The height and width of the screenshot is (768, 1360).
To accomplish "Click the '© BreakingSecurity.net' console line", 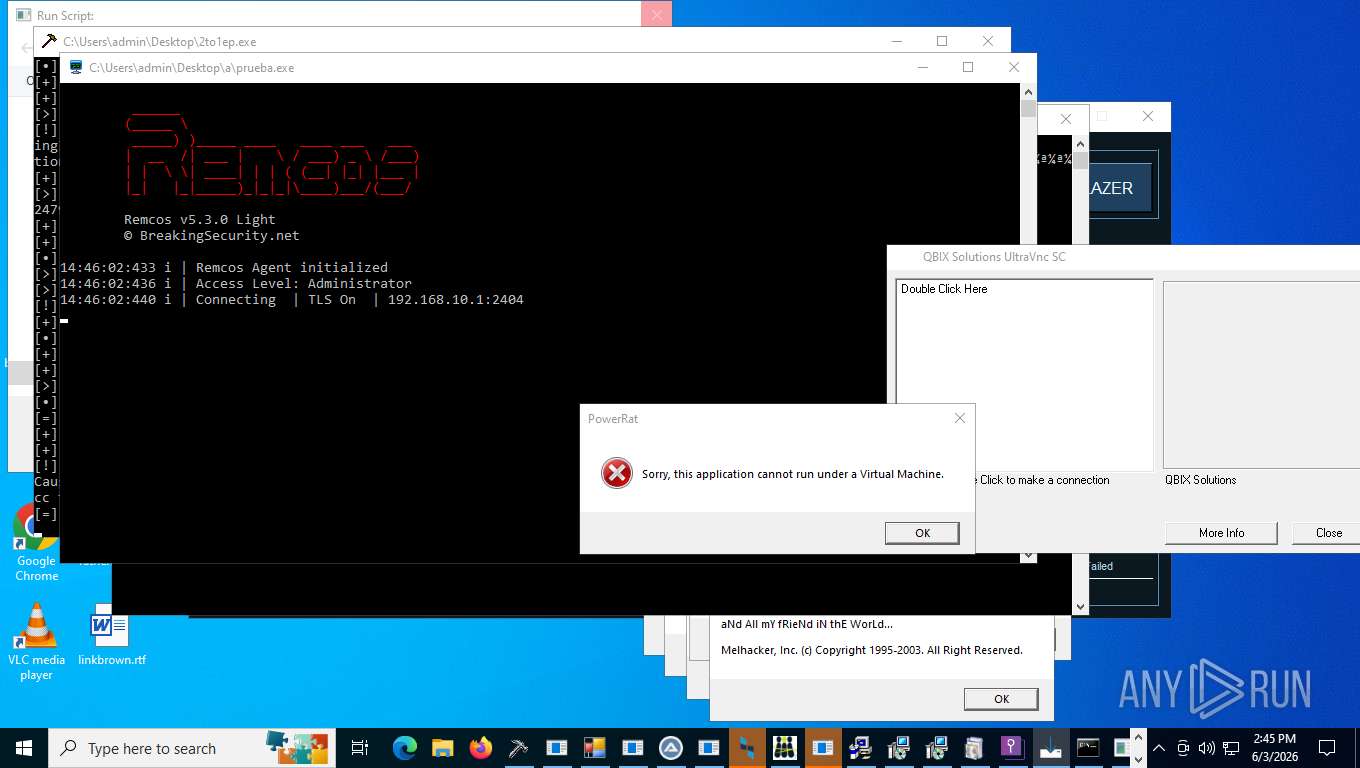I will 212,235.
